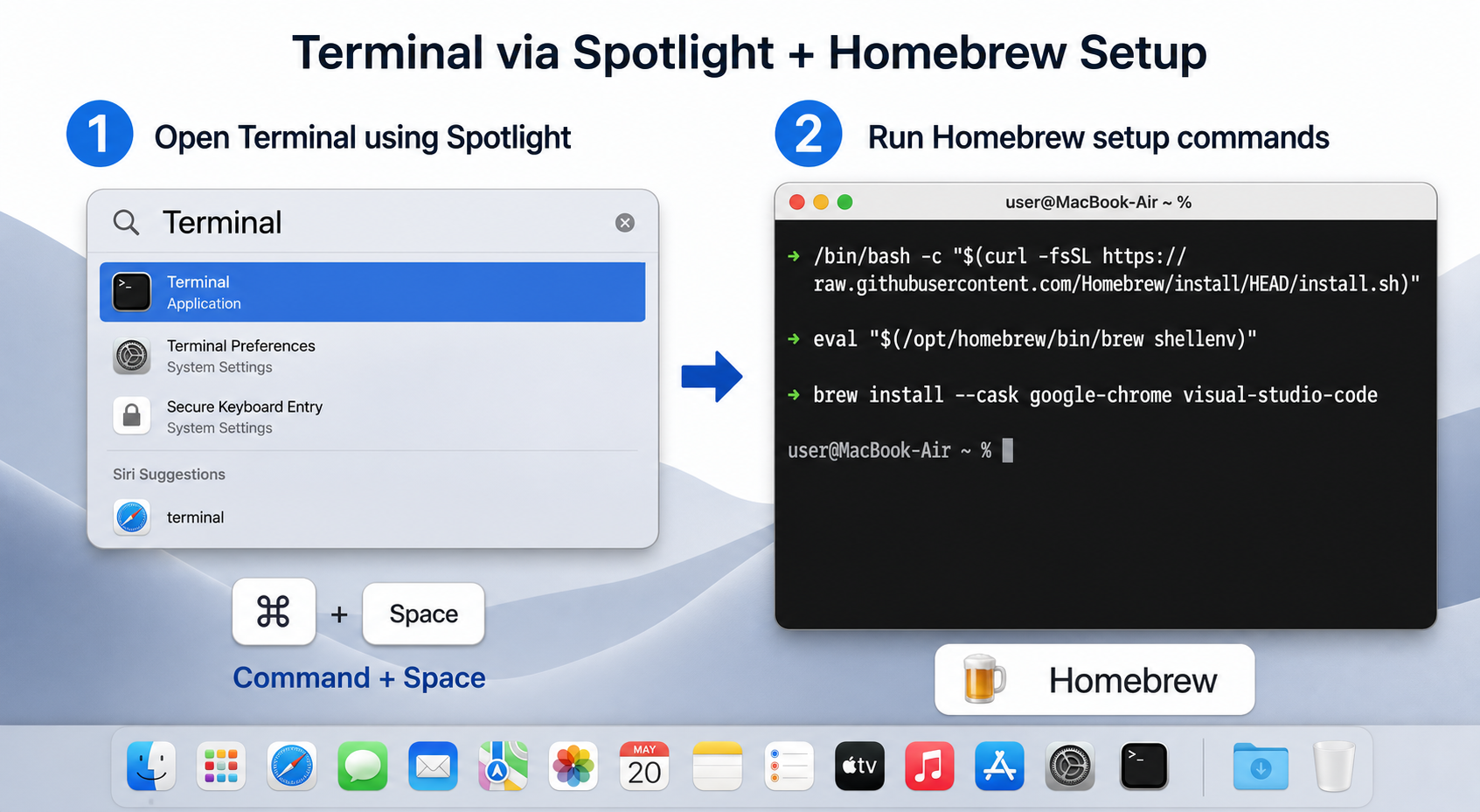Click the Terminal Preferences gear icon
Image resolution: width=1480 pixels, height=812 pixels.
tap(132, 357)
